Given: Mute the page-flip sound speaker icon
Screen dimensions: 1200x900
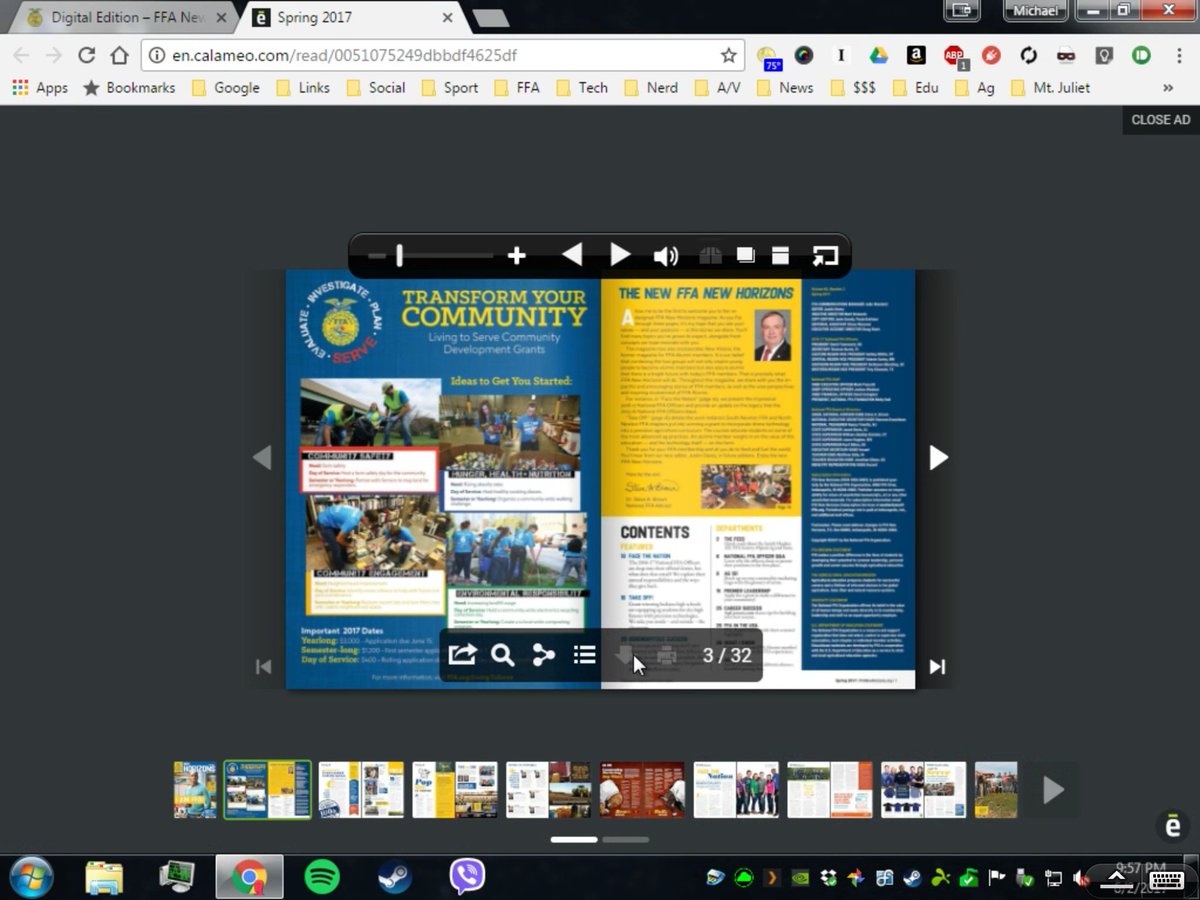Looking at the screenshot, I should click(666, 256).
